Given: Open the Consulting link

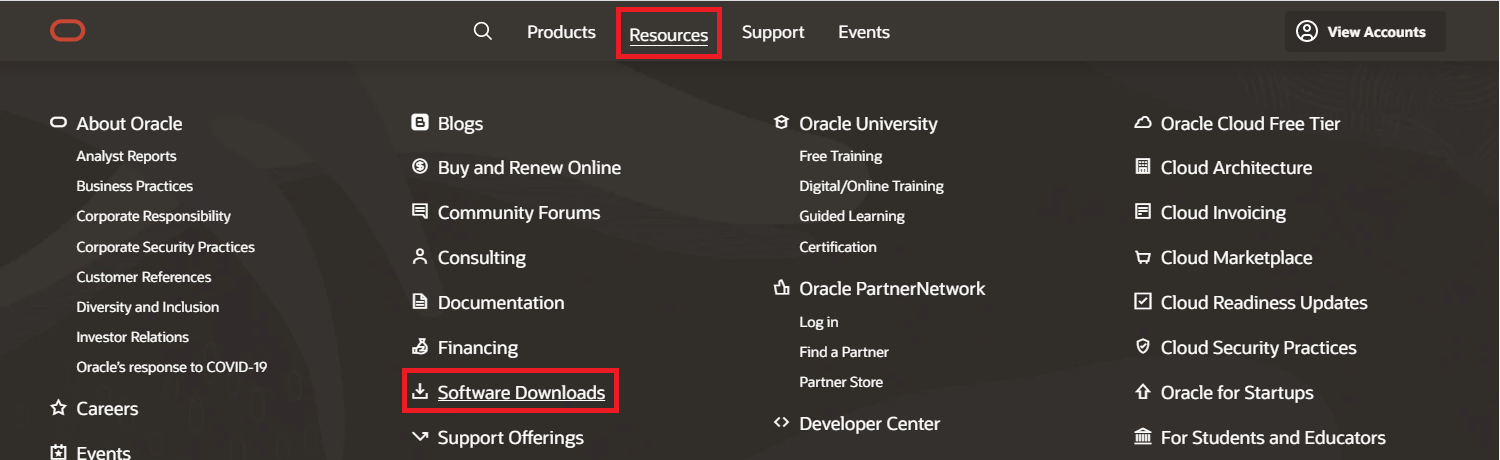Looking at the screenshot, I should (x=481, y=258).
